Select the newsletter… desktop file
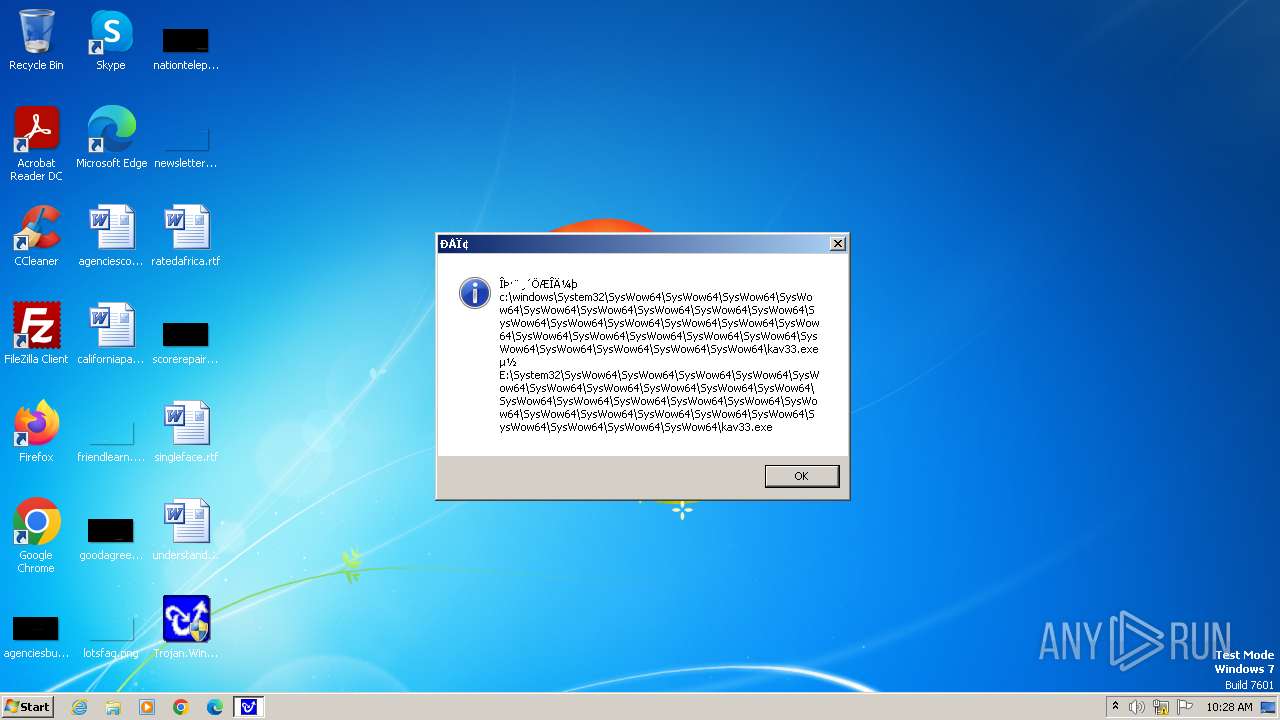This screenshot has width=1280, height=720. pyautogui.click(x=186, y=145)
